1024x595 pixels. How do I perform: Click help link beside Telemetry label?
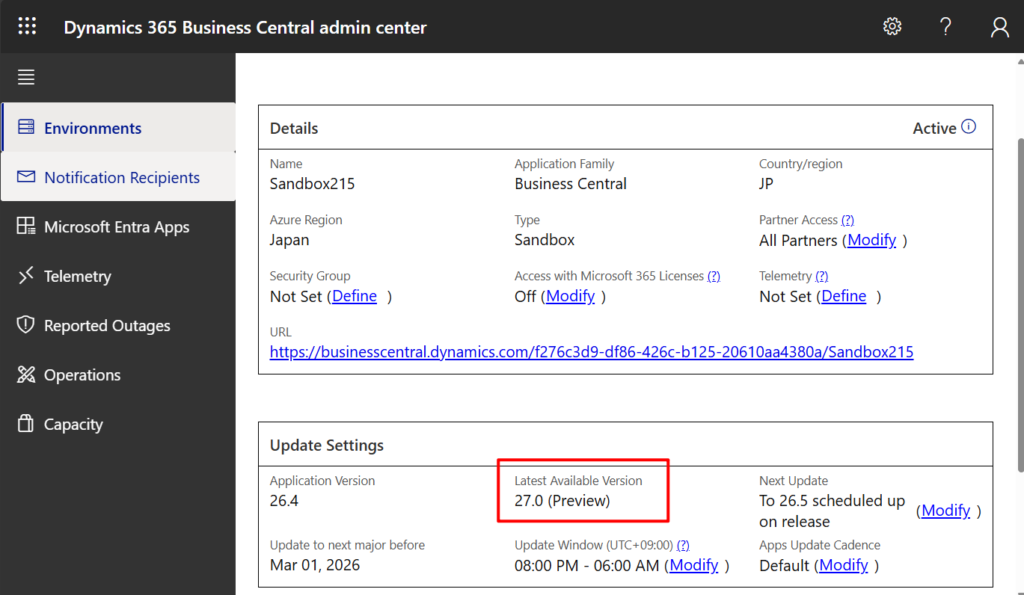821,276
